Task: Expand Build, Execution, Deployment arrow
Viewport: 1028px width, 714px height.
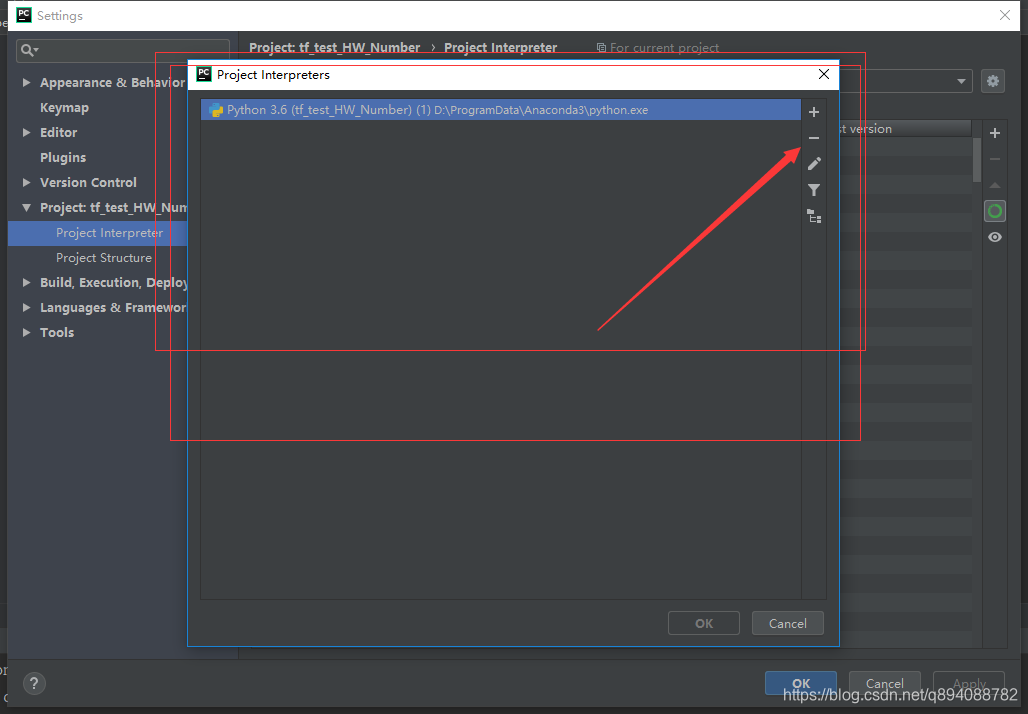Action: click(x=26, y=283)
